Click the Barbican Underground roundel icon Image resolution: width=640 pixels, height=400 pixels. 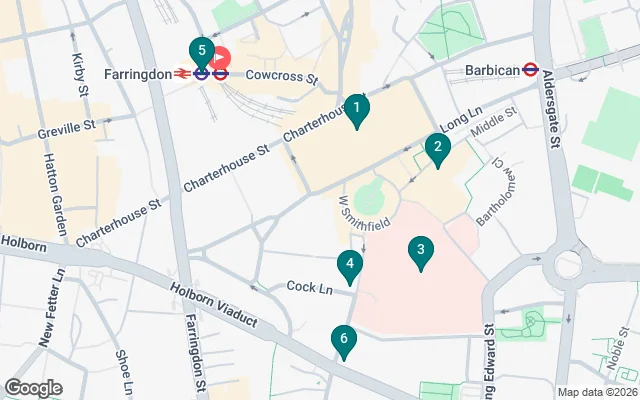[530, 70]
